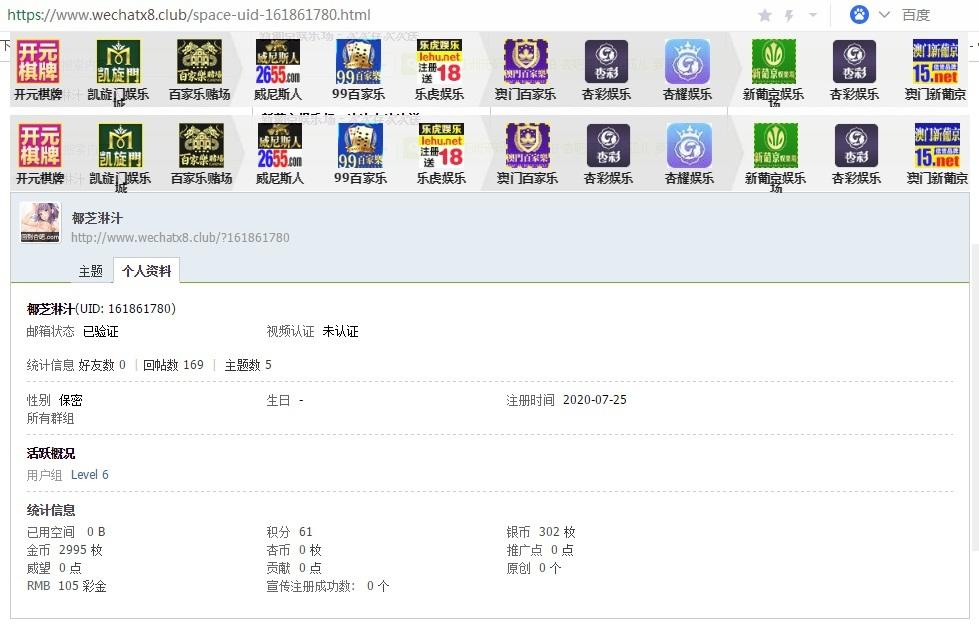Open the browser account dropdown

coord(860,15)
